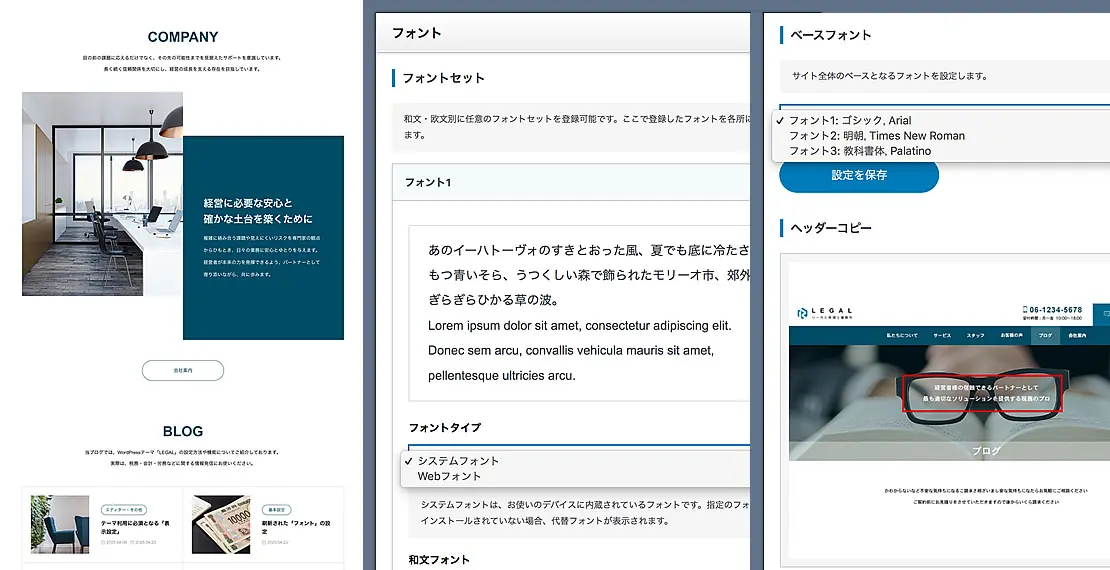1110x570 pixels.
Task: Open blog post テーマ利用に必須となる「表示設定」
Action: [x=135, y=526]
